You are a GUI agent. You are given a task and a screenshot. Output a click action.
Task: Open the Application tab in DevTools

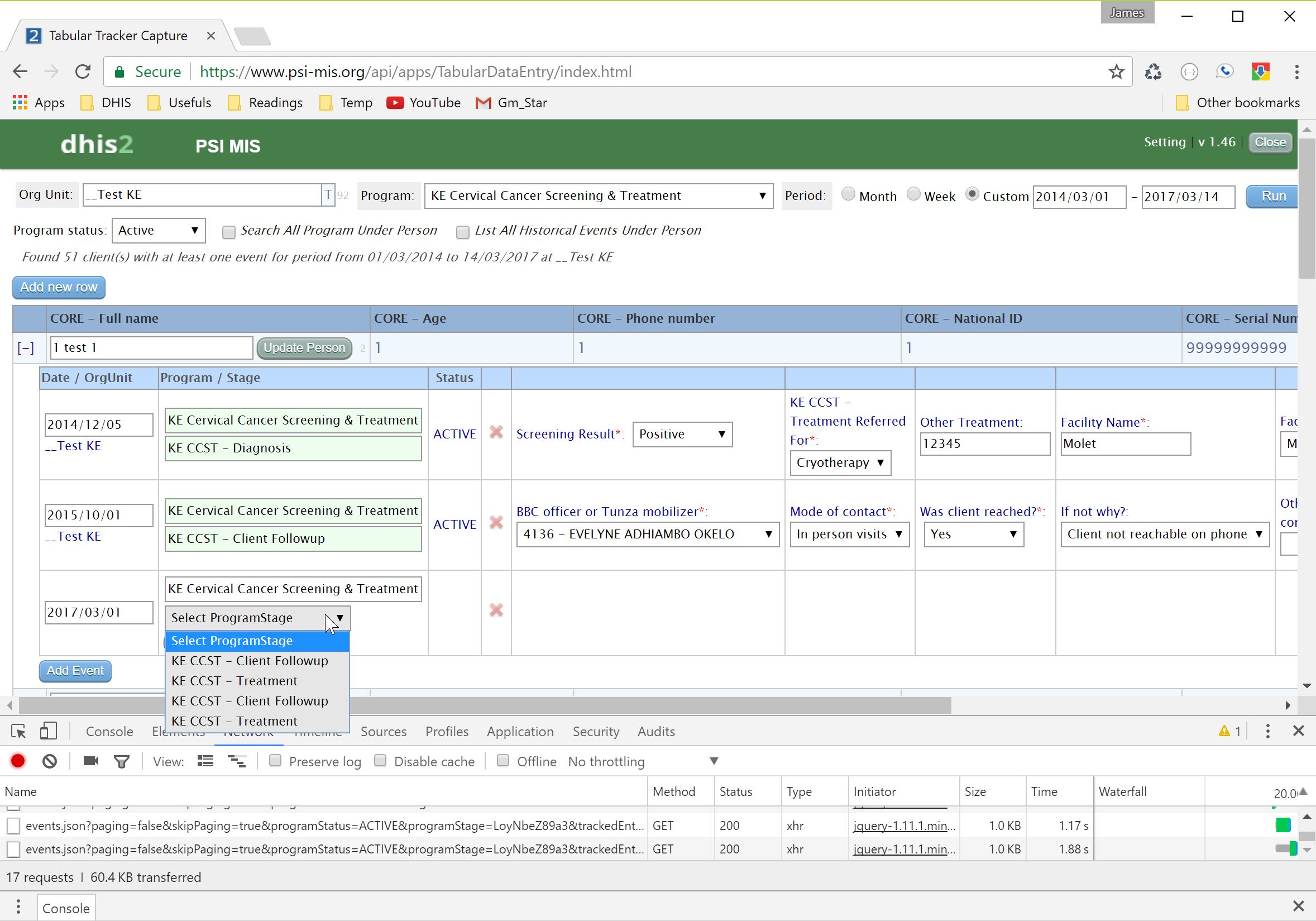[x=520, y=731]
